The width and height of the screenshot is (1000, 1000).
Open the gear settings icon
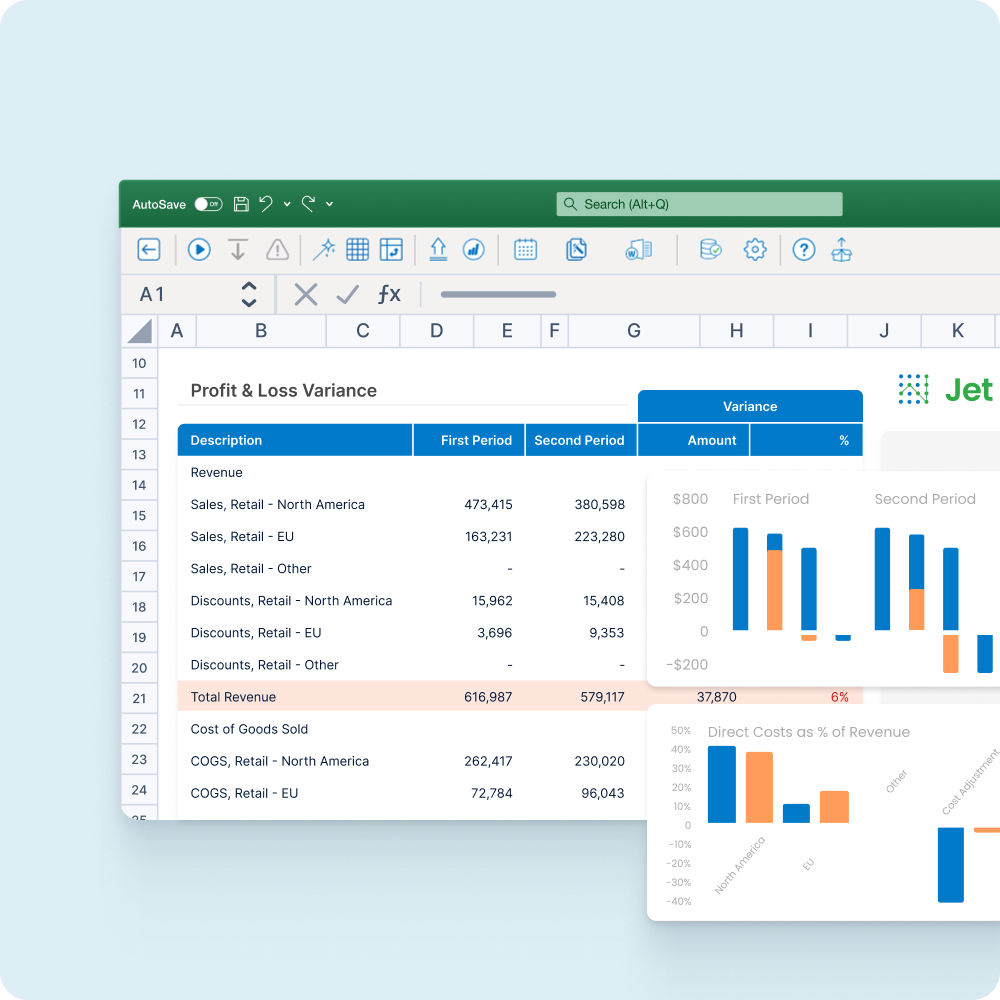pyautogui.click(x=755, y=250)
